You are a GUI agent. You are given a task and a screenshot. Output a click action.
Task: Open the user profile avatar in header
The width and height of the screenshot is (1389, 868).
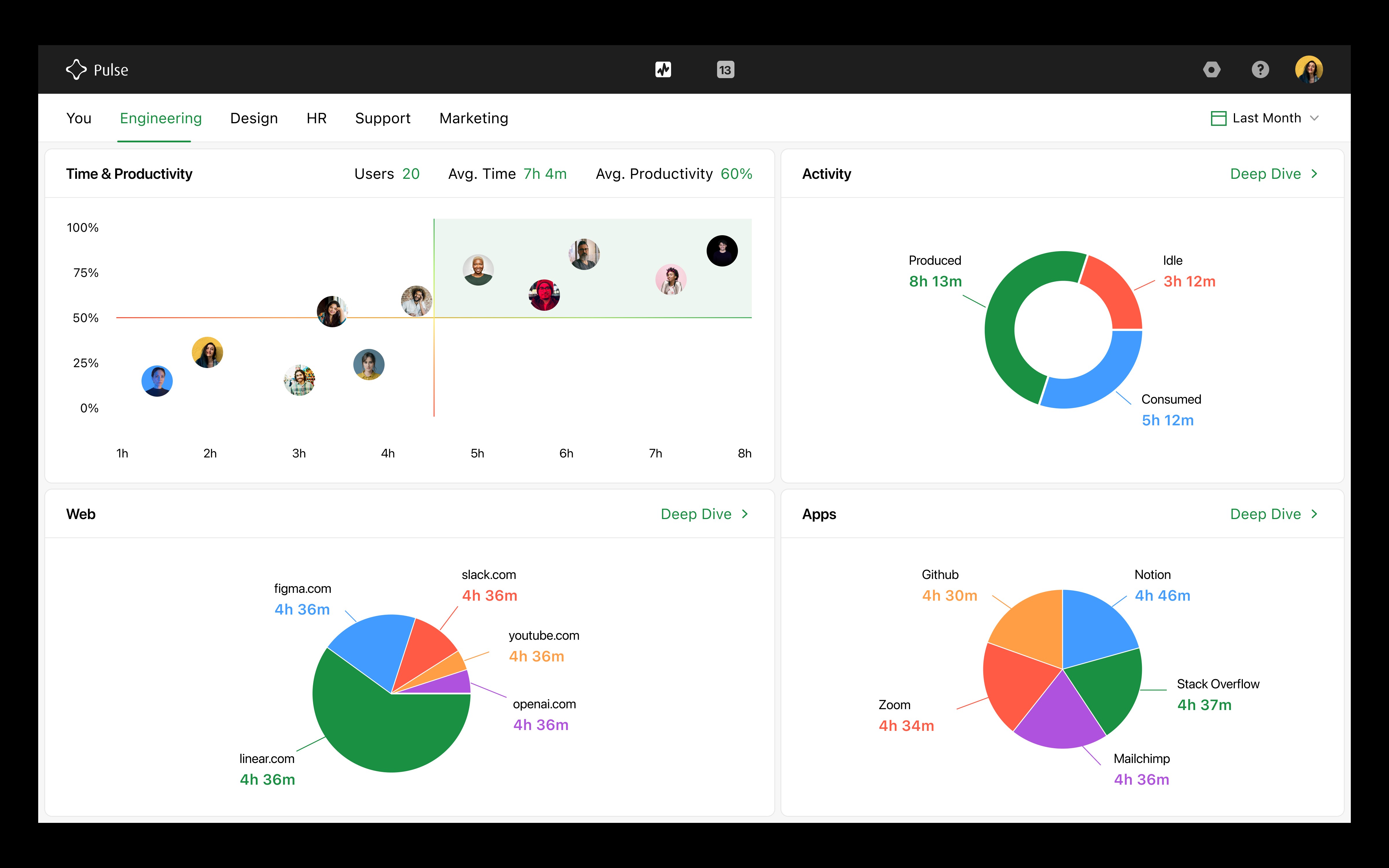click(x=1309, y=69)
